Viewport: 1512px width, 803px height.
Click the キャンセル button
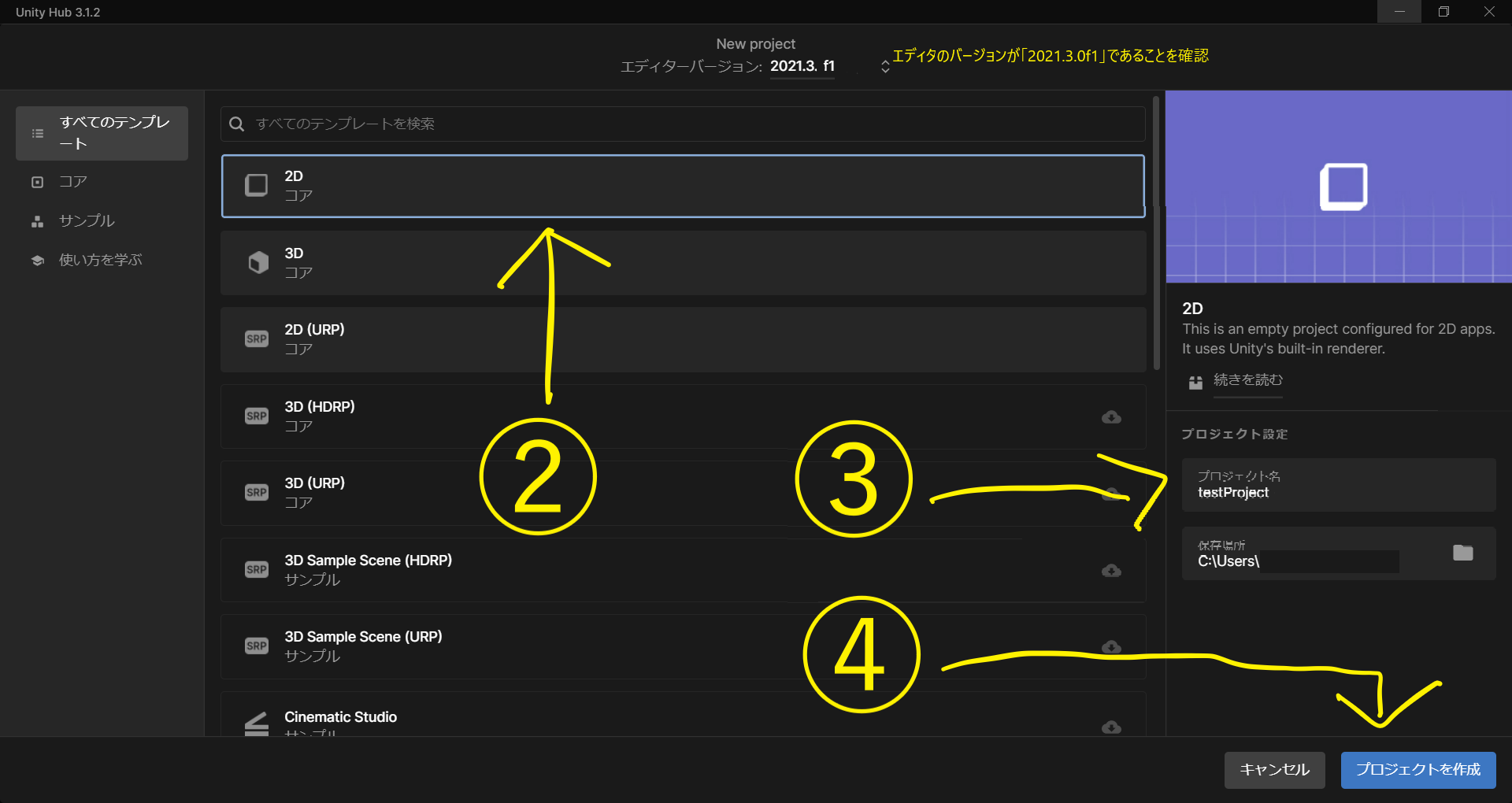(1274, 769)
